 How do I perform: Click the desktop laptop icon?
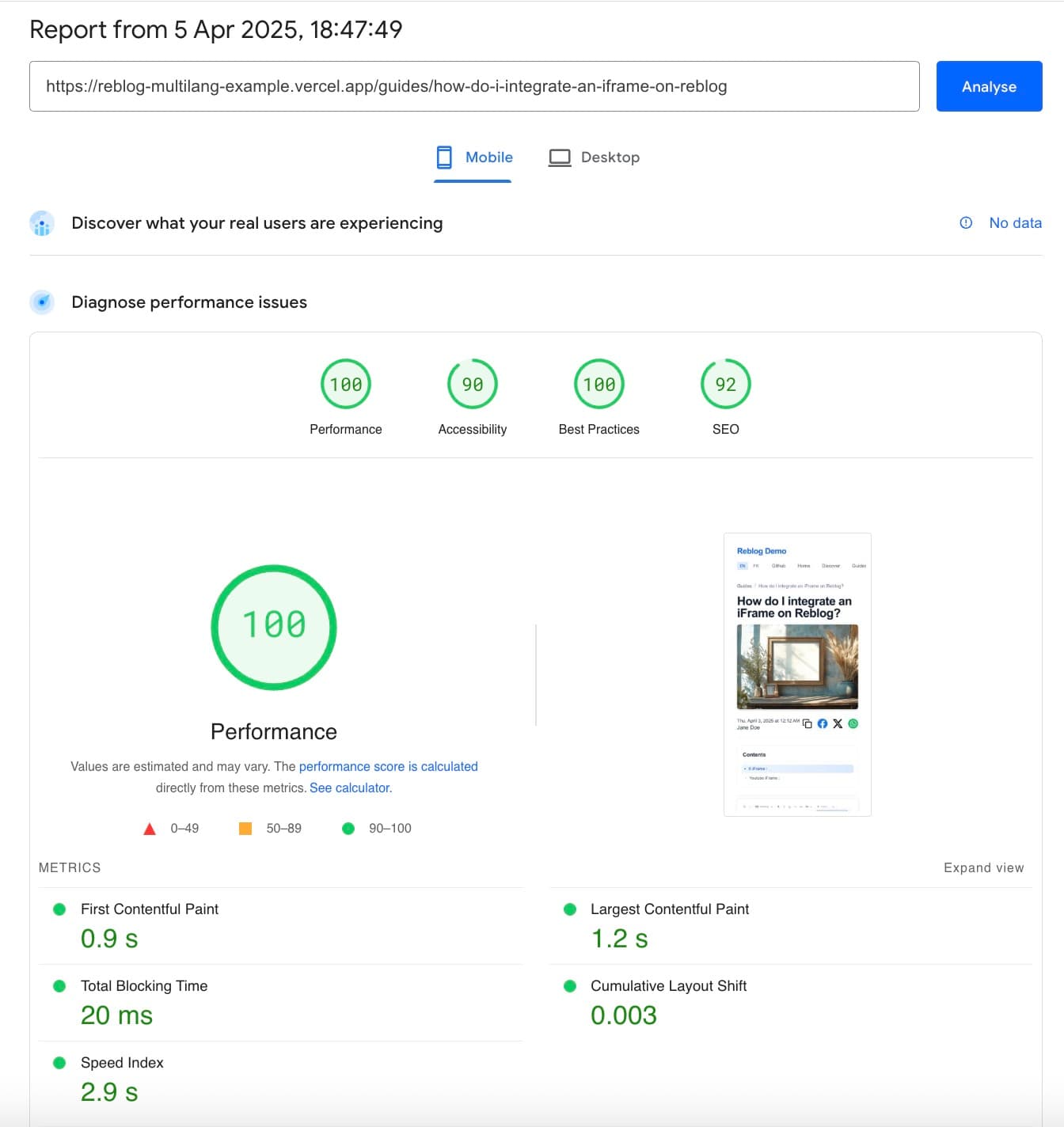(x=560, y=157)
